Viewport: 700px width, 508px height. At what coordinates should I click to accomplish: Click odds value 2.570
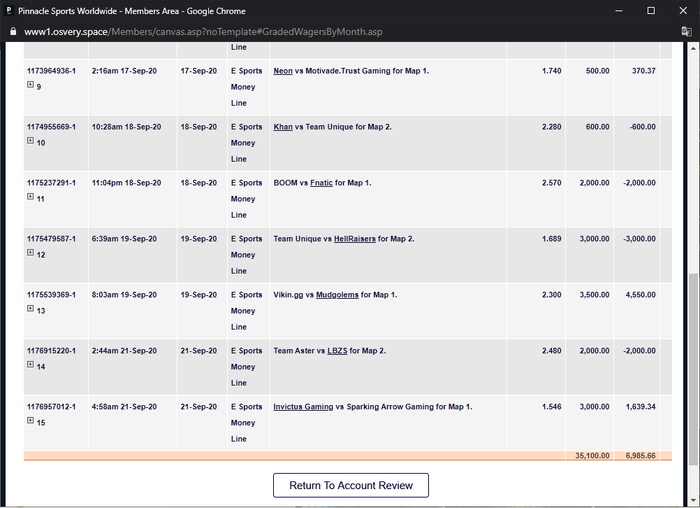coord(551,183)
